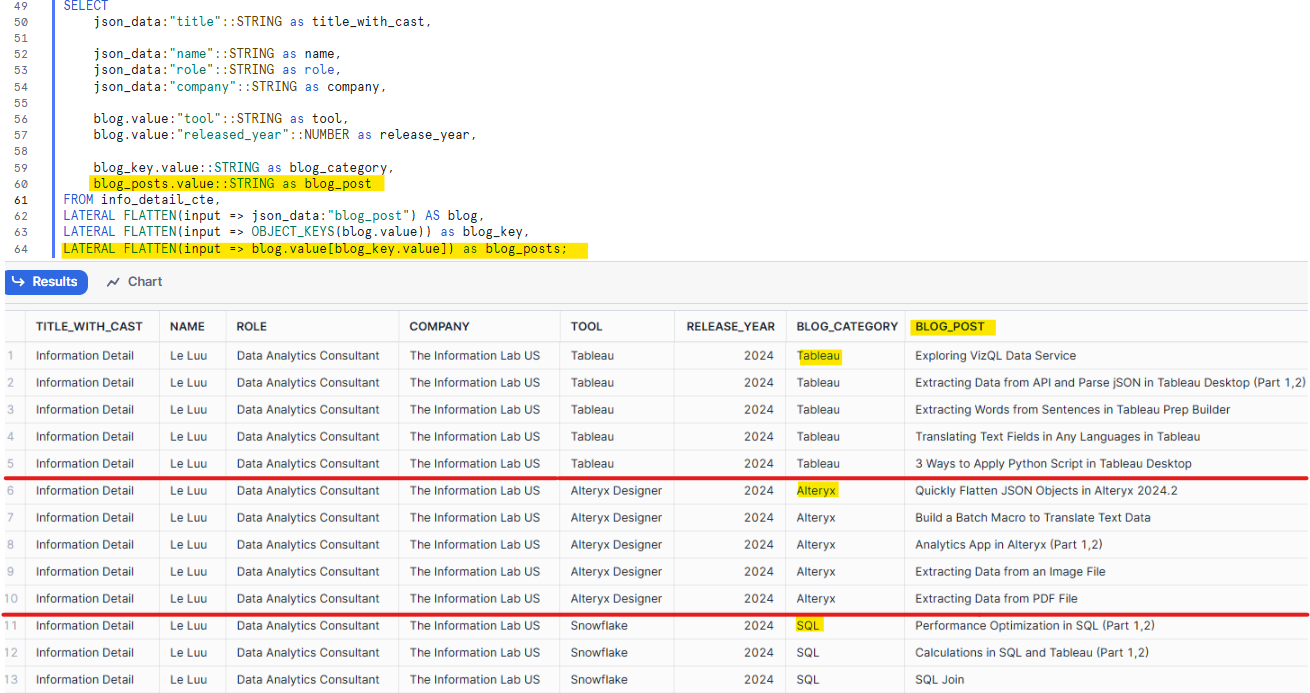1310x693 pixels.
Task: Select row number 11 in results
Action: pyautogui.click(x=12, y=626)
